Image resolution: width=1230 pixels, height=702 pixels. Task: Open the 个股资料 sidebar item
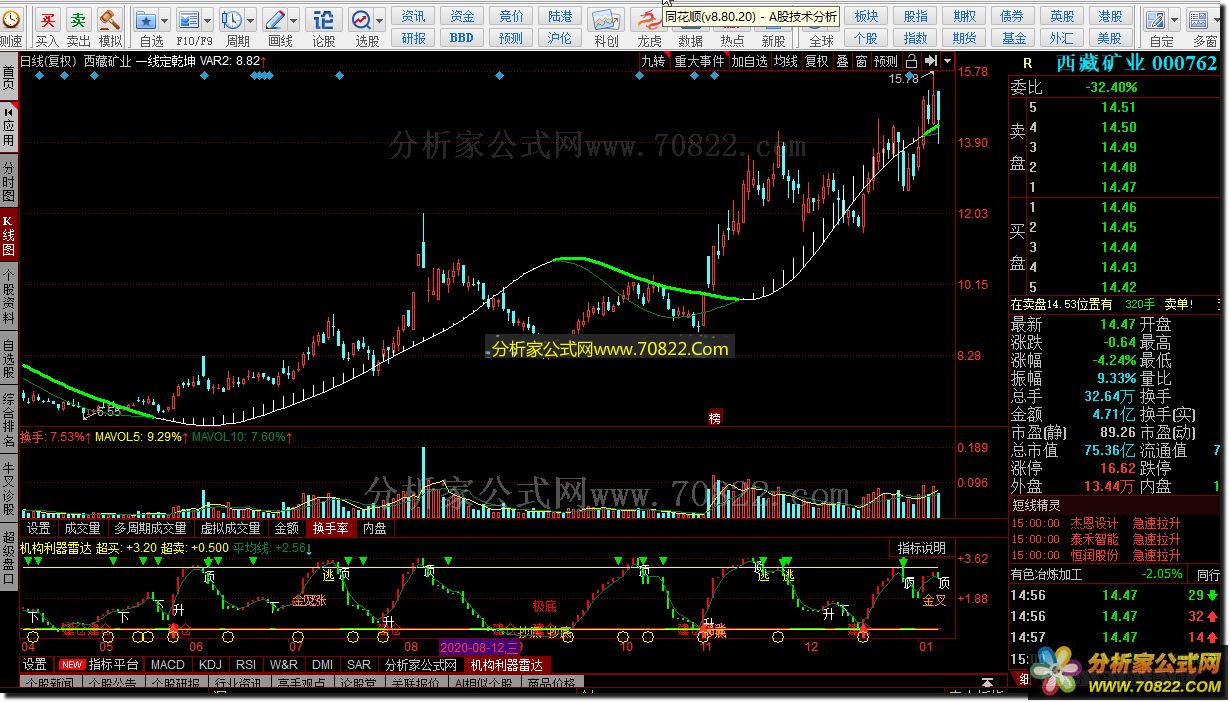(9, 296)
